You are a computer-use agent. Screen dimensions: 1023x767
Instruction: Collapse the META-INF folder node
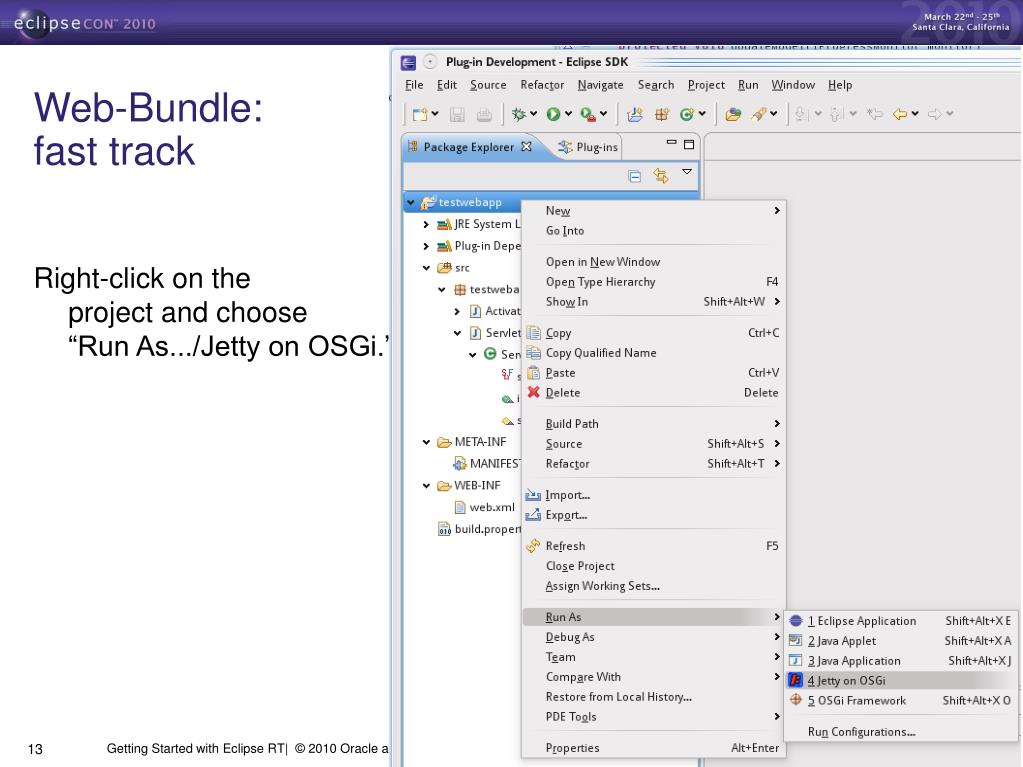point(426,442)
